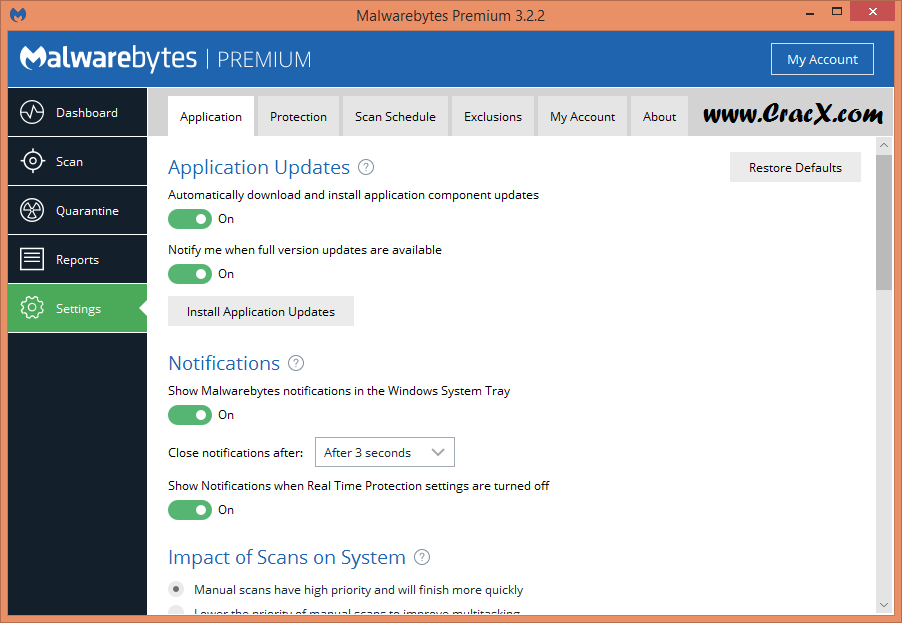Click the scrollbar up arrow
902x623 pixels.
(884, 145)
